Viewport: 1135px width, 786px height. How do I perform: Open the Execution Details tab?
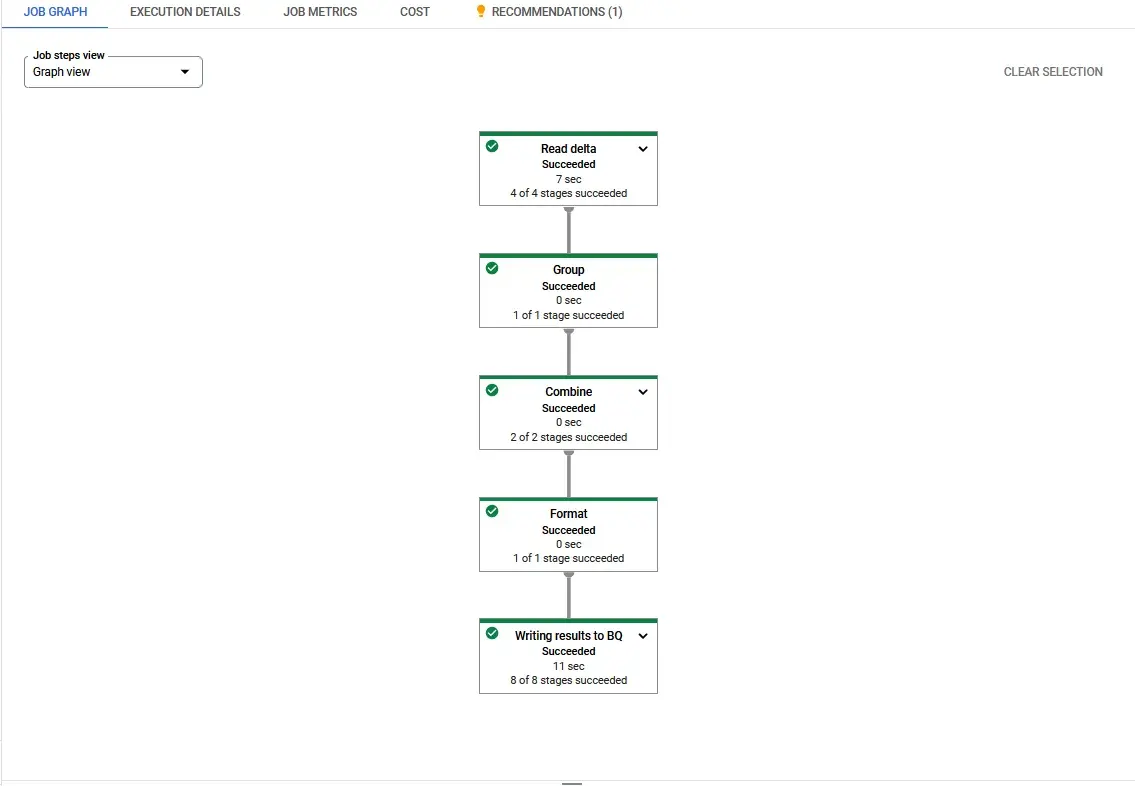pyautogui.click(x=185, y=12)
